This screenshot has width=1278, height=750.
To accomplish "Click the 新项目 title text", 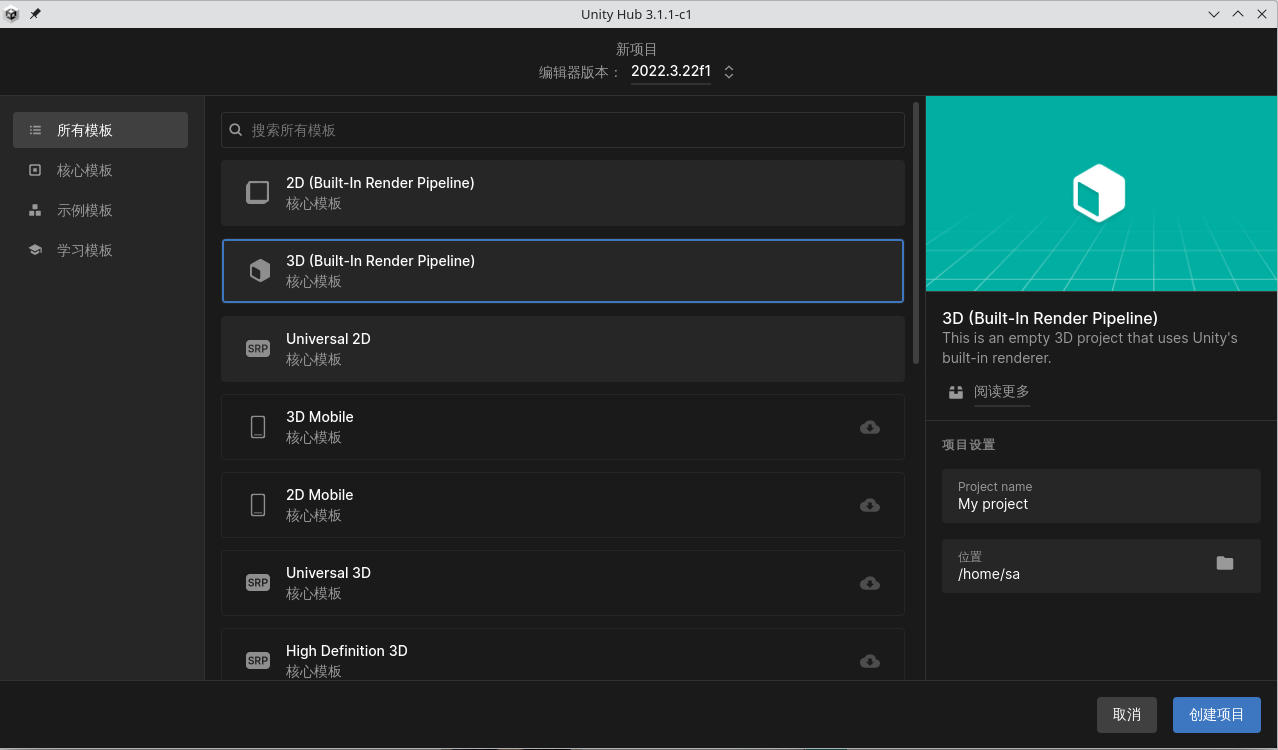I will pos(636,49).
